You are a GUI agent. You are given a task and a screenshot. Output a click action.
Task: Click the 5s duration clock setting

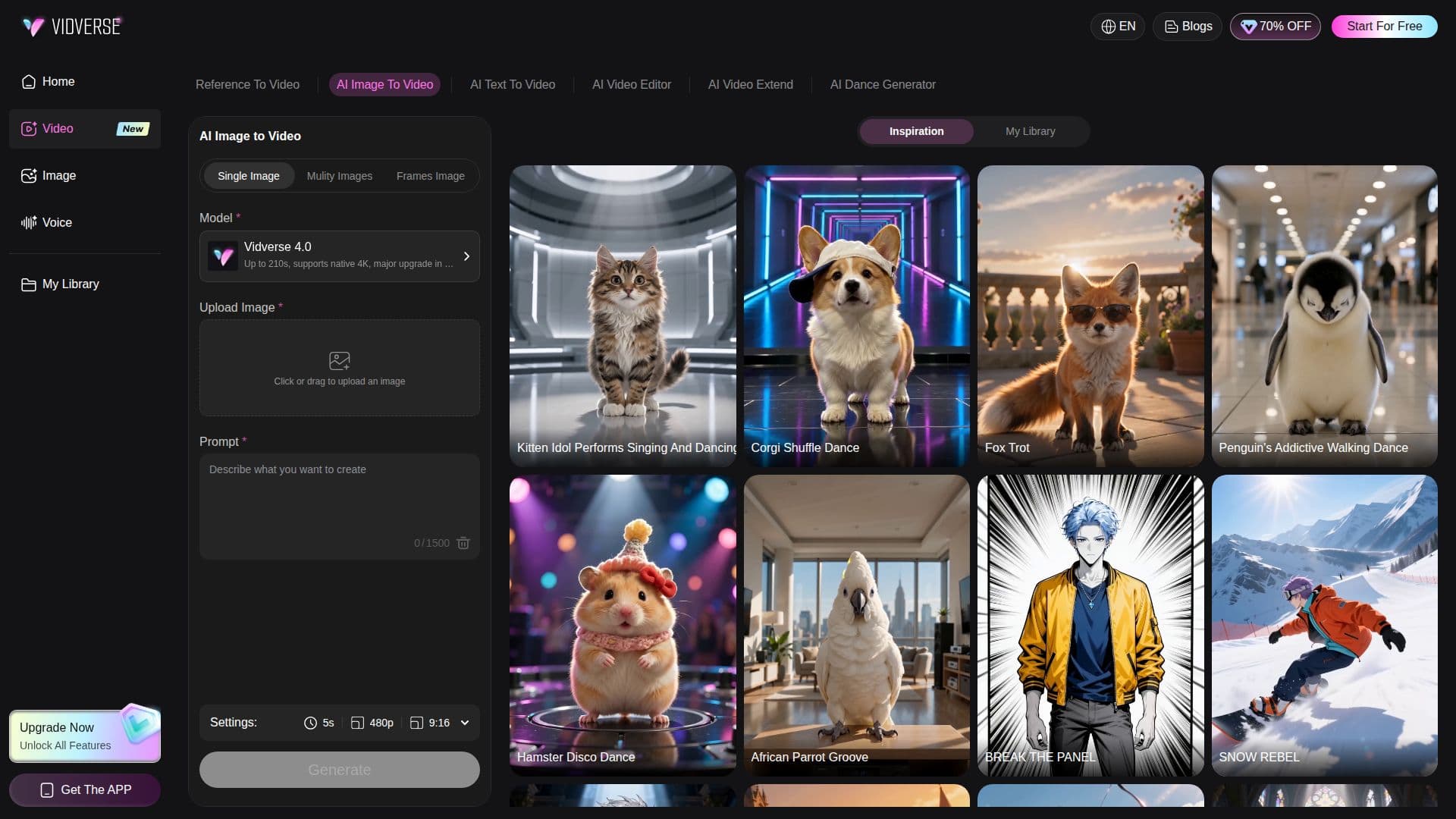[319, 723]
